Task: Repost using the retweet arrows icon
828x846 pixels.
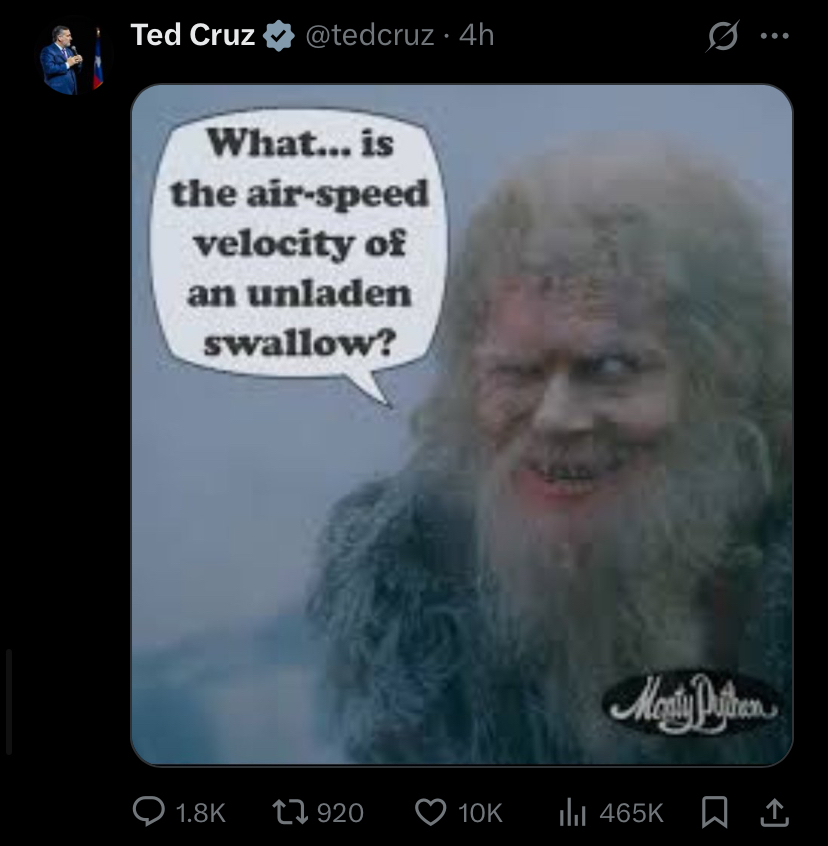Action: pos(290,813)
